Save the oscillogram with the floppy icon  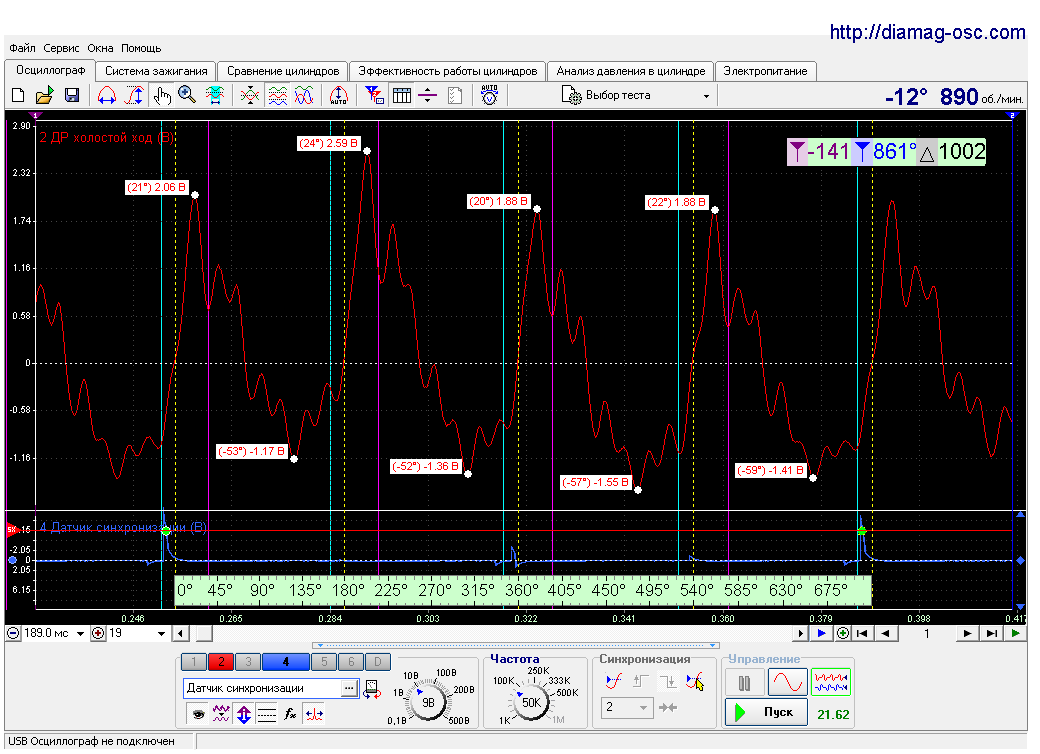click(x=72, y=95)
